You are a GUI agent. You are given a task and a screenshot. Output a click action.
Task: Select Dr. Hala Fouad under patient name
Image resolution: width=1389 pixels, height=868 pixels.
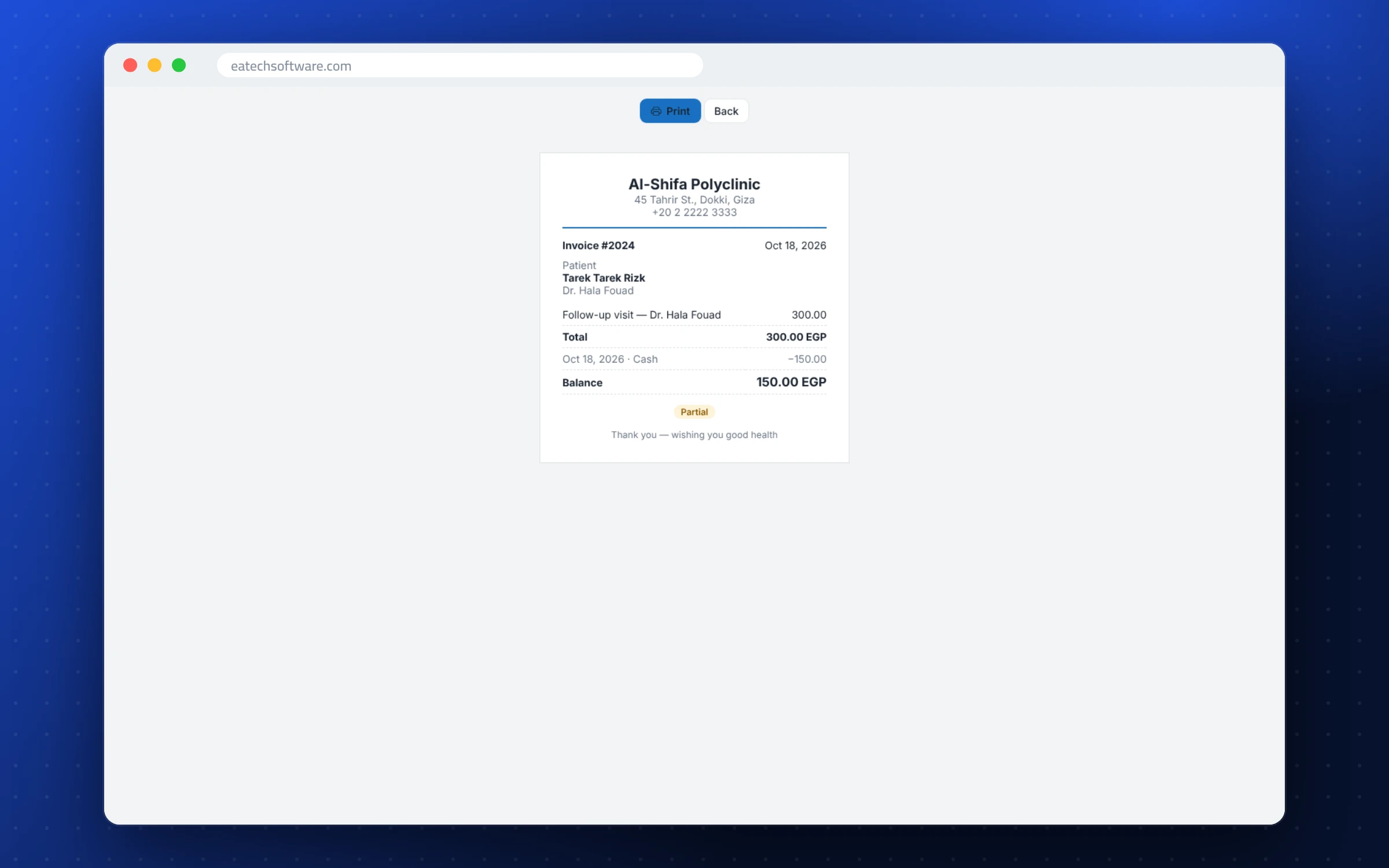598,290
